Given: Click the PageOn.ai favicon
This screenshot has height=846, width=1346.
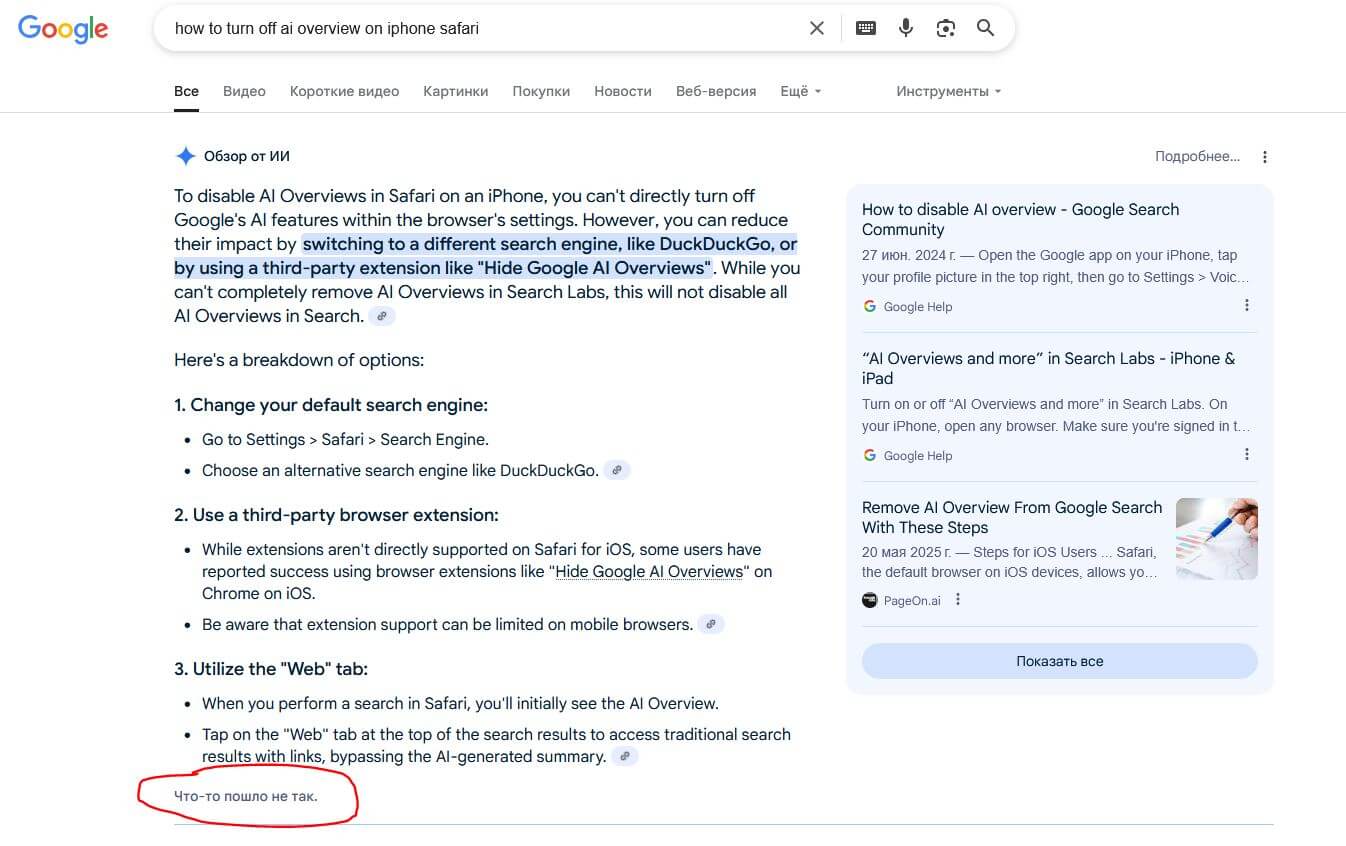Looking at the screenshot, I should click(870, 600).
